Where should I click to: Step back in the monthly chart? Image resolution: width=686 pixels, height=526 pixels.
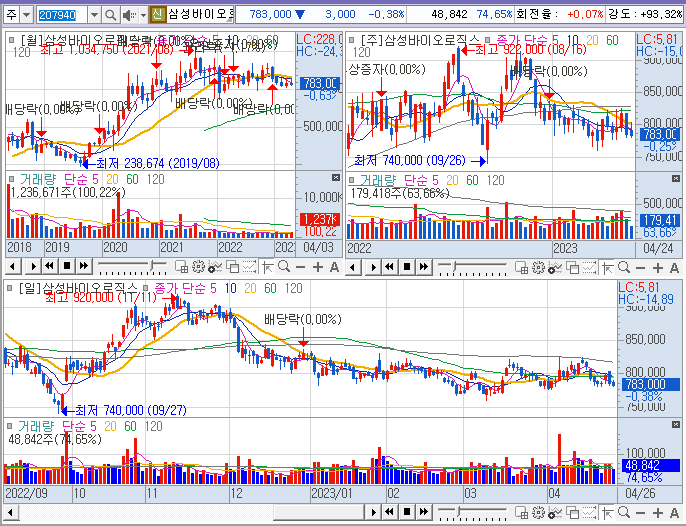click(13, 266)
